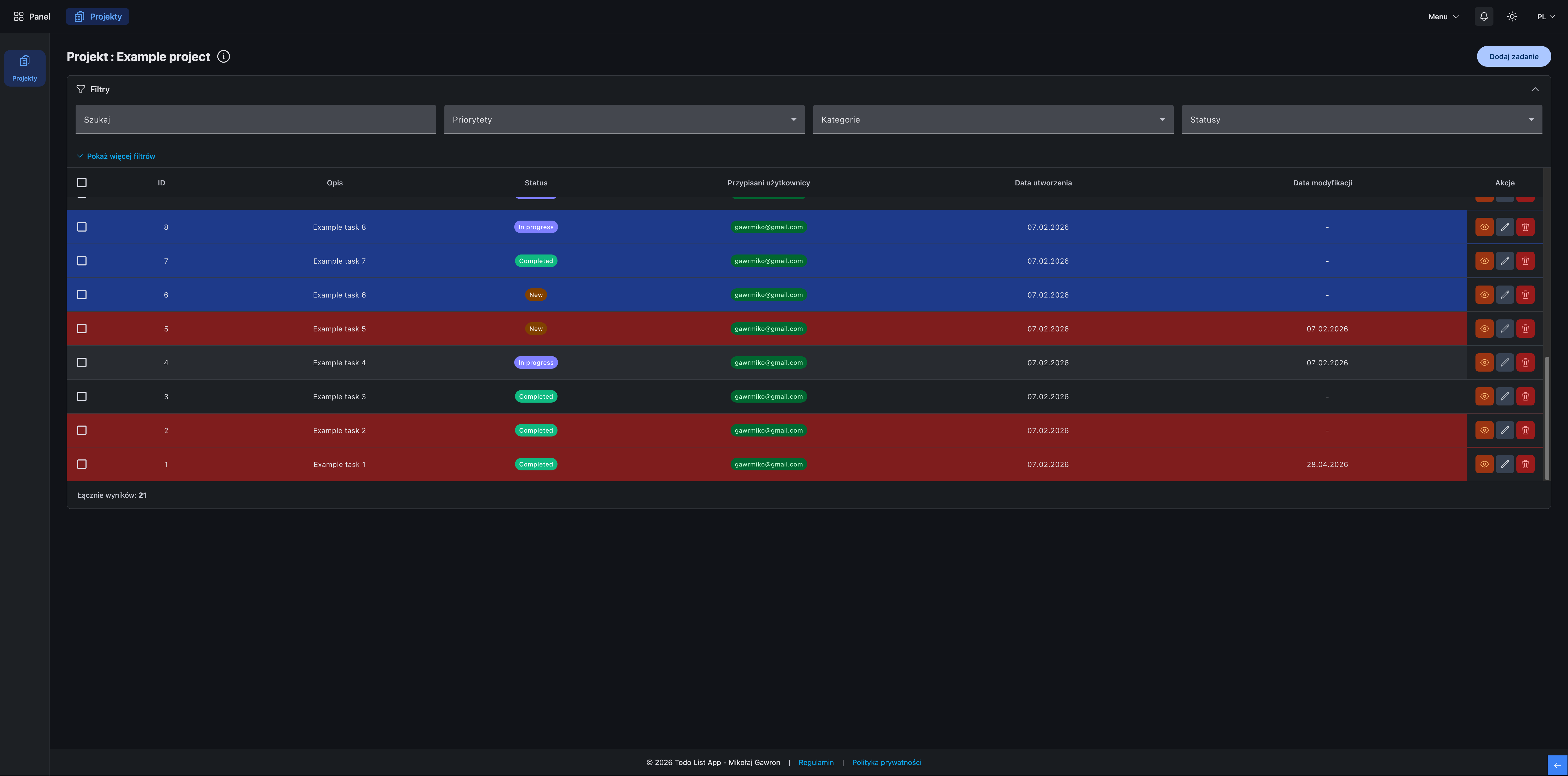The height and width of the screenshot is (776, 1568).
Task: Sort by Status column header
Action: coord(536,183)
